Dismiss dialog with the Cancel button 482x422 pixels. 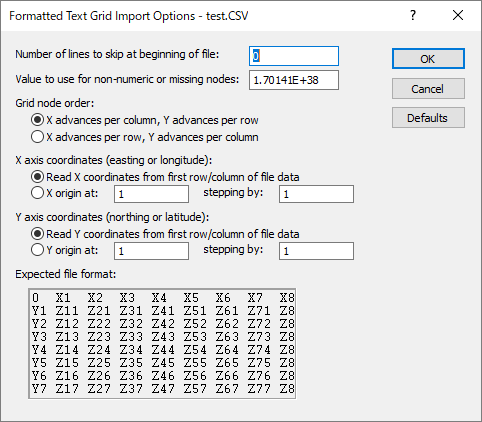click(x=428, y=89)
